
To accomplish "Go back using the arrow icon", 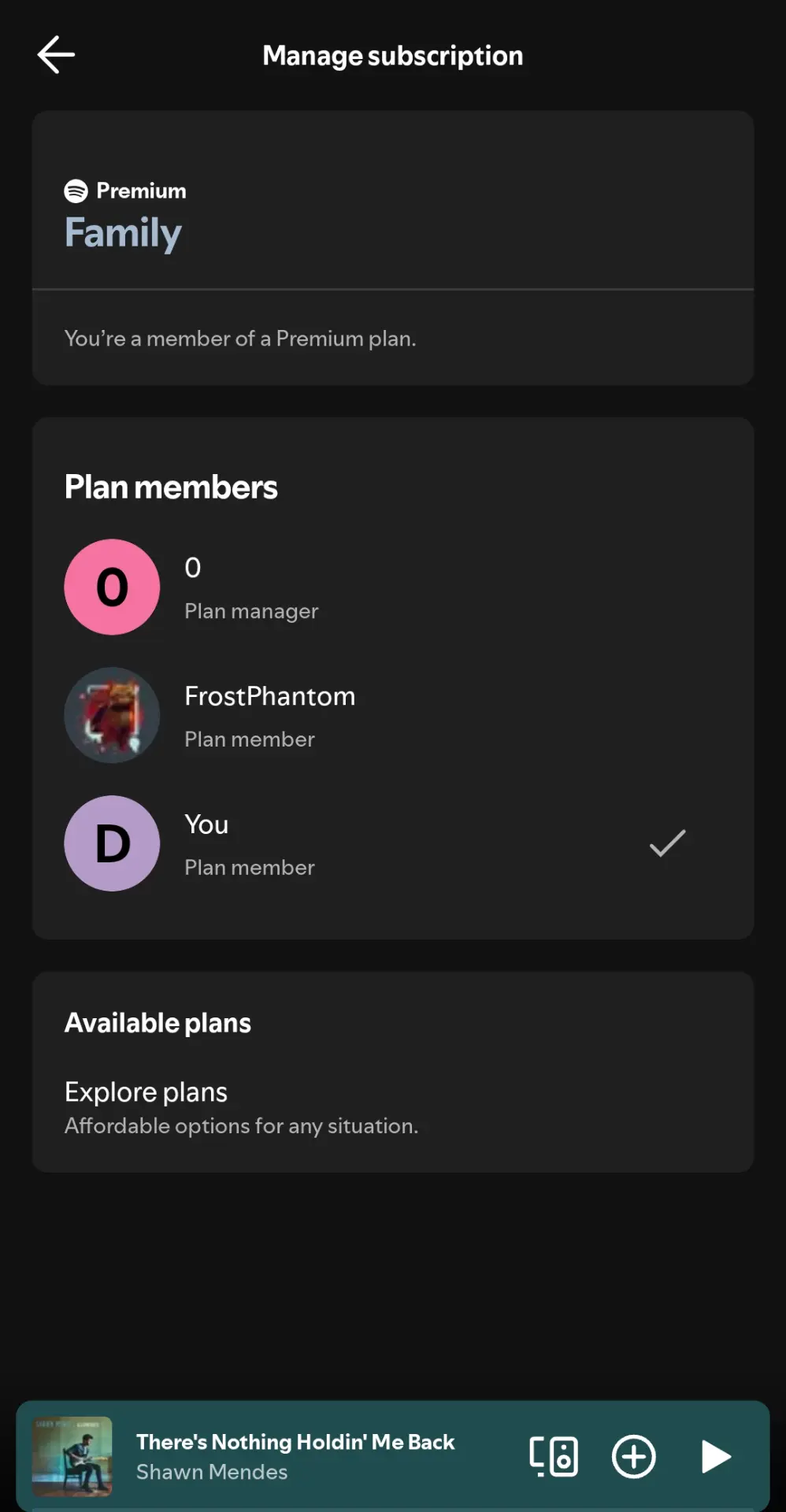I will (x=56, y=55).
